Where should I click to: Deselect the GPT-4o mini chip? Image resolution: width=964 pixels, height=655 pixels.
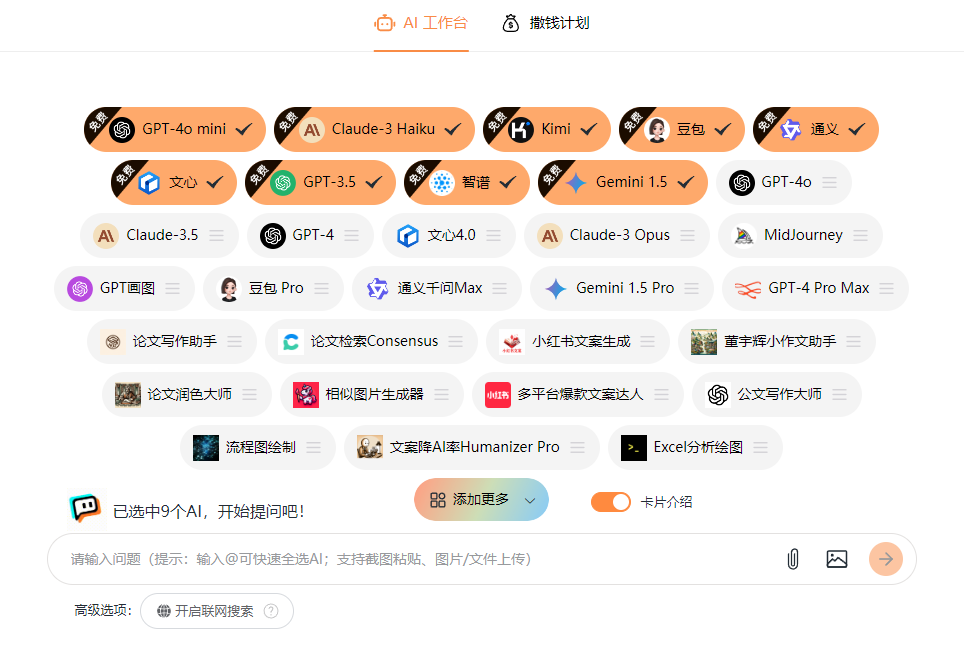175,129
